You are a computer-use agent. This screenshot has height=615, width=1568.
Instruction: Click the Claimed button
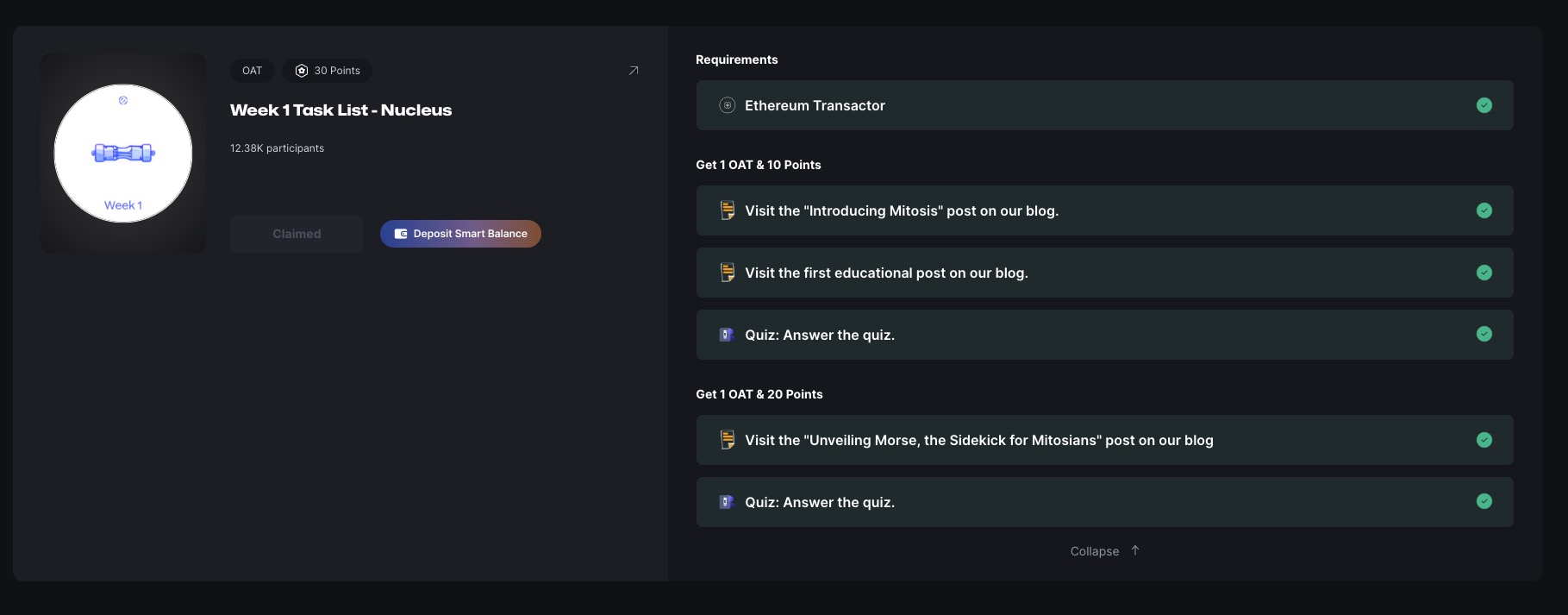click(297, 234)
